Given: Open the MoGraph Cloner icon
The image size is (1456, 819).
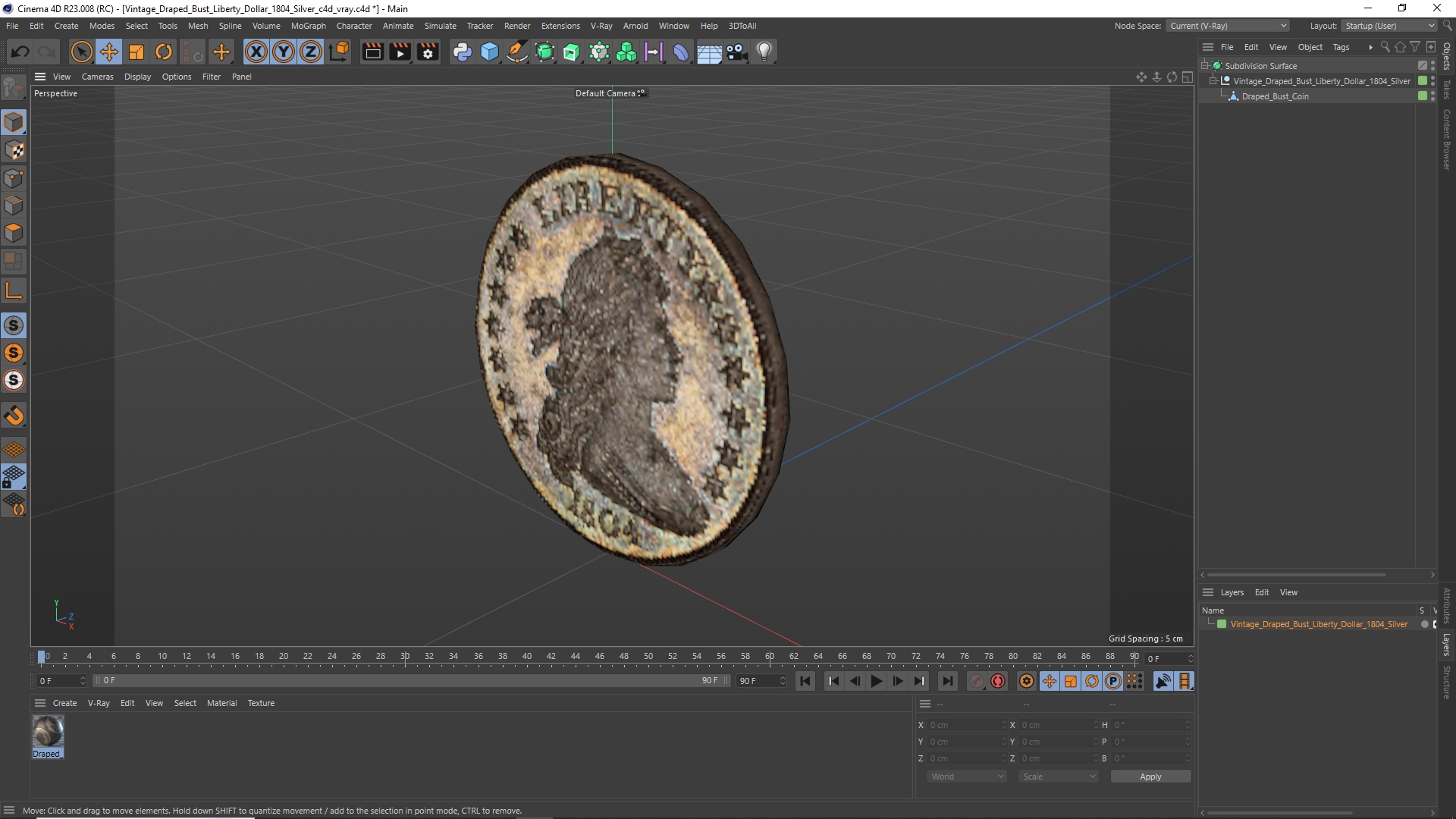Looking at the screenshot, I should point(626,52).
